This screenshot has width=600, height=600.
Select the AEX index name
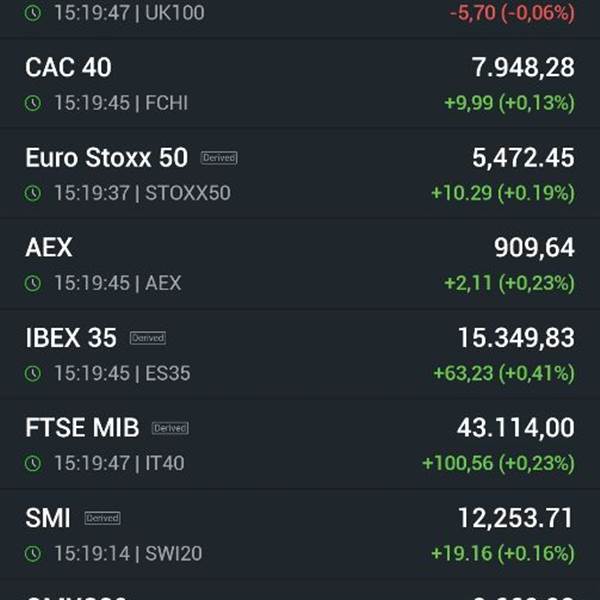(49, 248)
